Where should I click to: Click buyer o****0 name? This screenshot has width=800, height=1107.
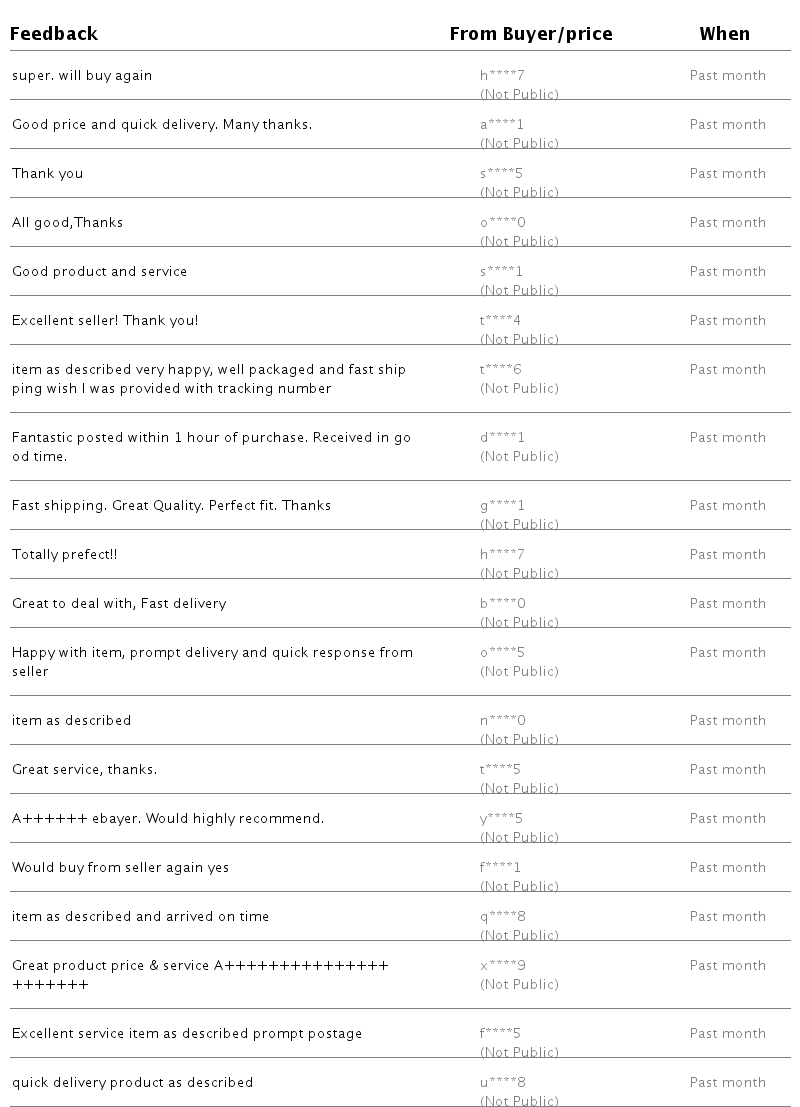tap(502, 223)
